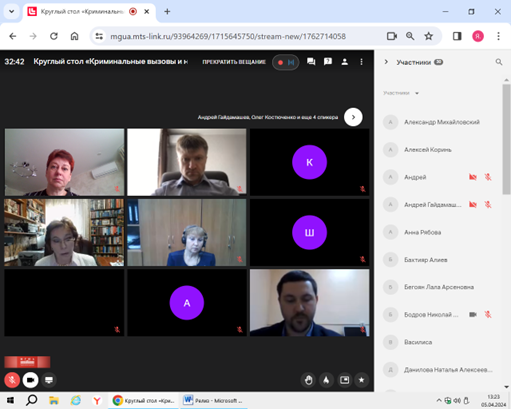Viewport: 511px width, 409px height.
Task: Toggle the recording indicator button
Action: pos(286,62)
